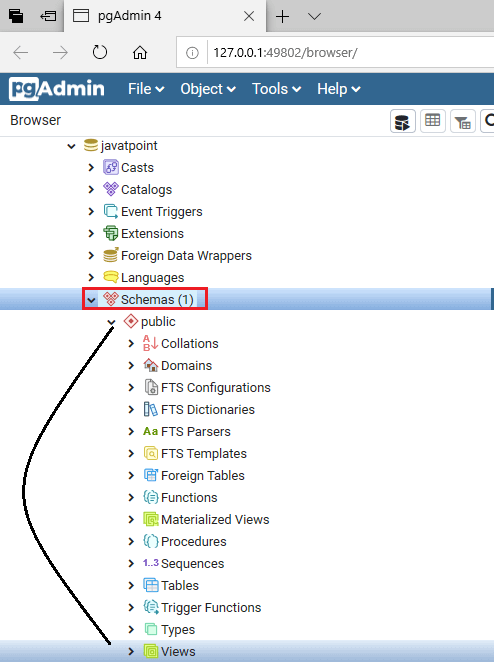Viewport: 494px width, 663px height.
Task: Expand the Functions node chevron
Action: (x=131, y=497)
